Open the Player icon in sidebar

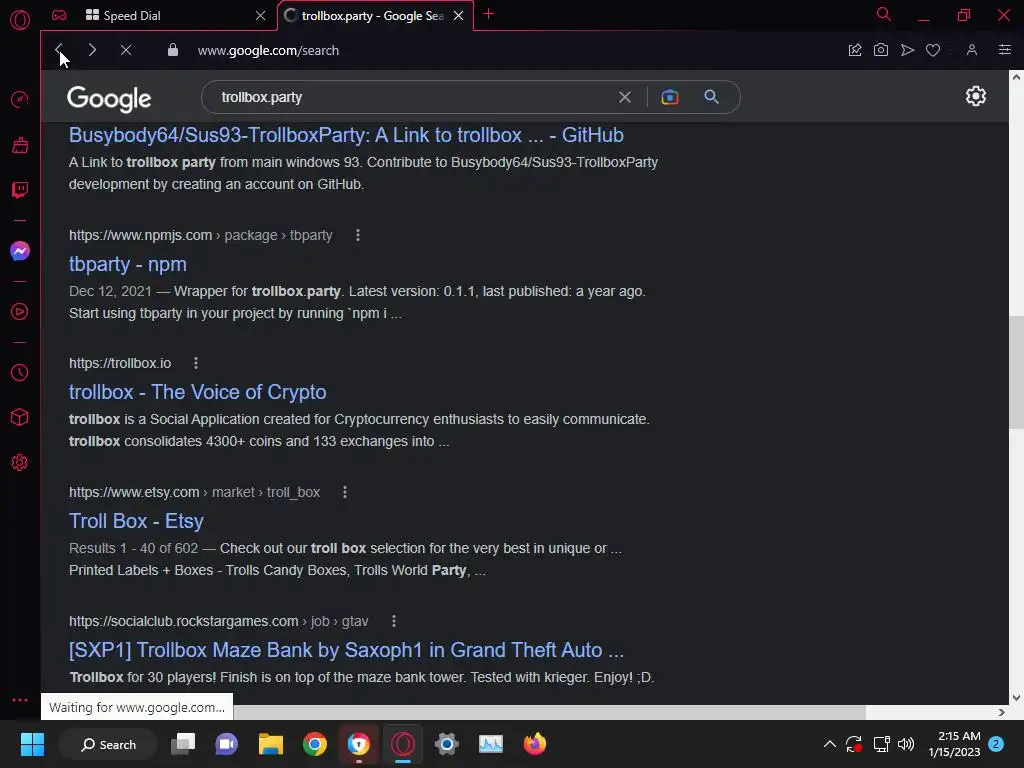tap(20, 312)
